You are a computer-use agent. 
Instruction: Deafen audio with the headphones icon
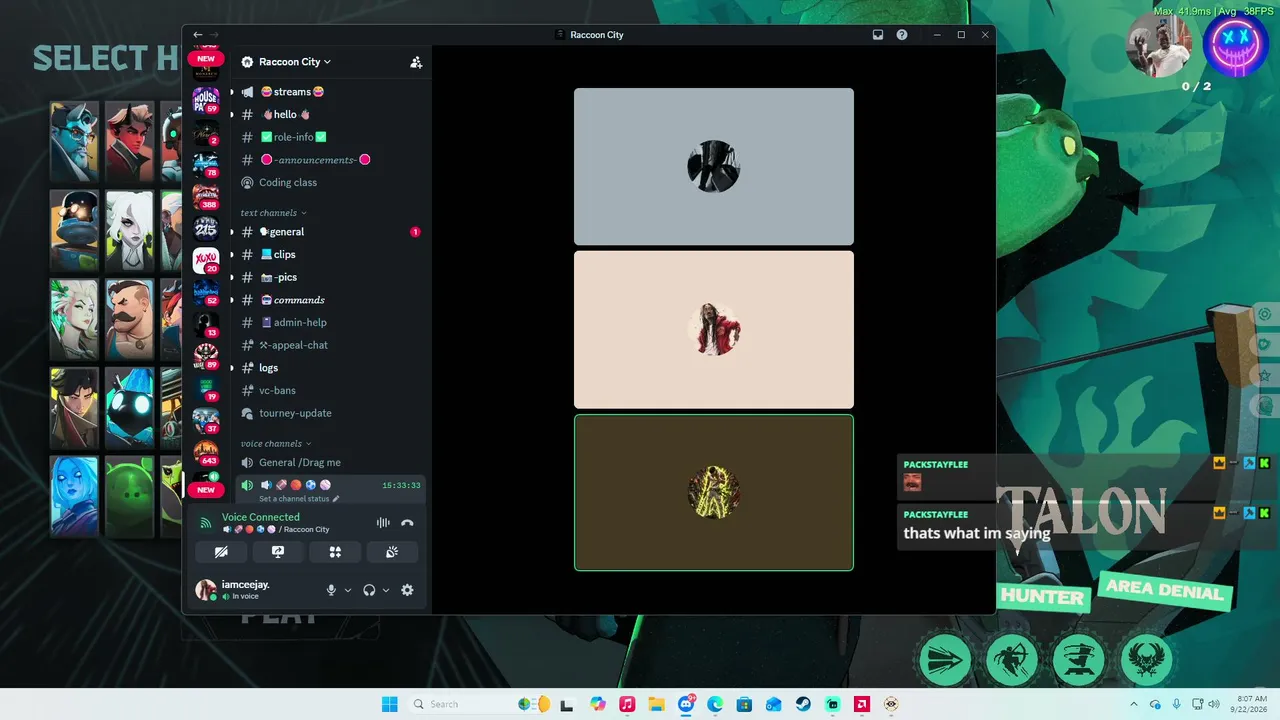coord(369,590)
